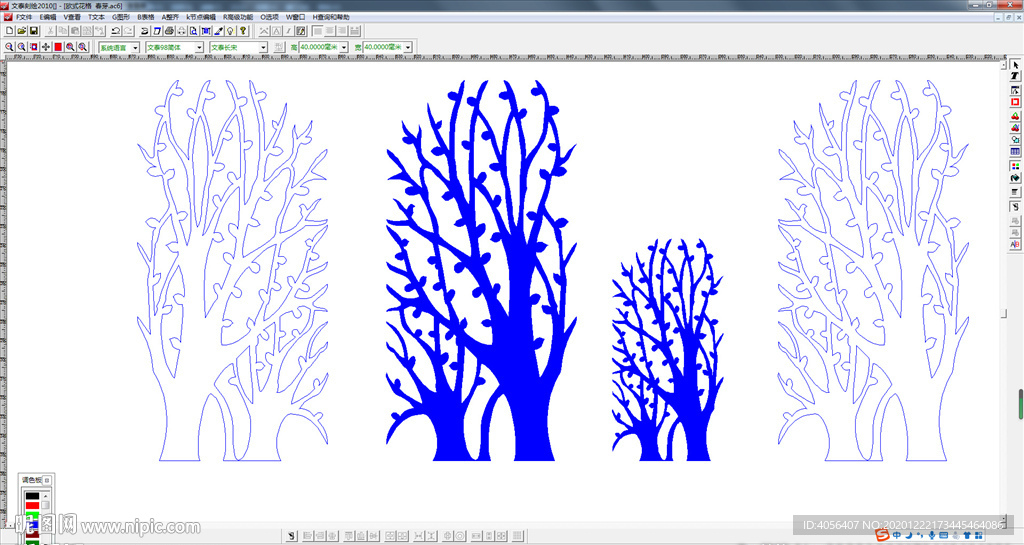The image size is (1024, 545).
Task: Open the G图形 menu
Action: click(121, 17)
